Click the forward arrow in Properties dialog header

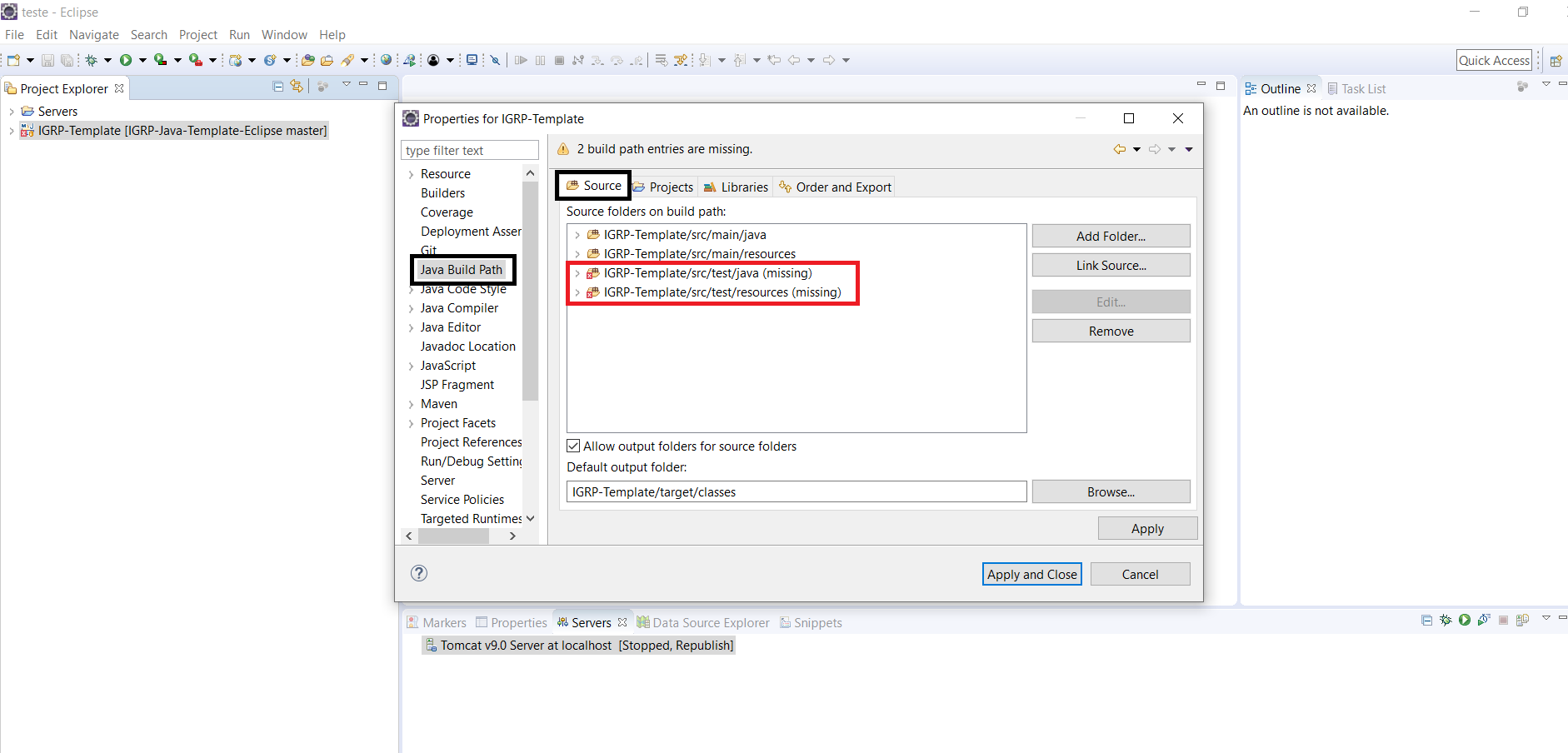(1155, 149)
